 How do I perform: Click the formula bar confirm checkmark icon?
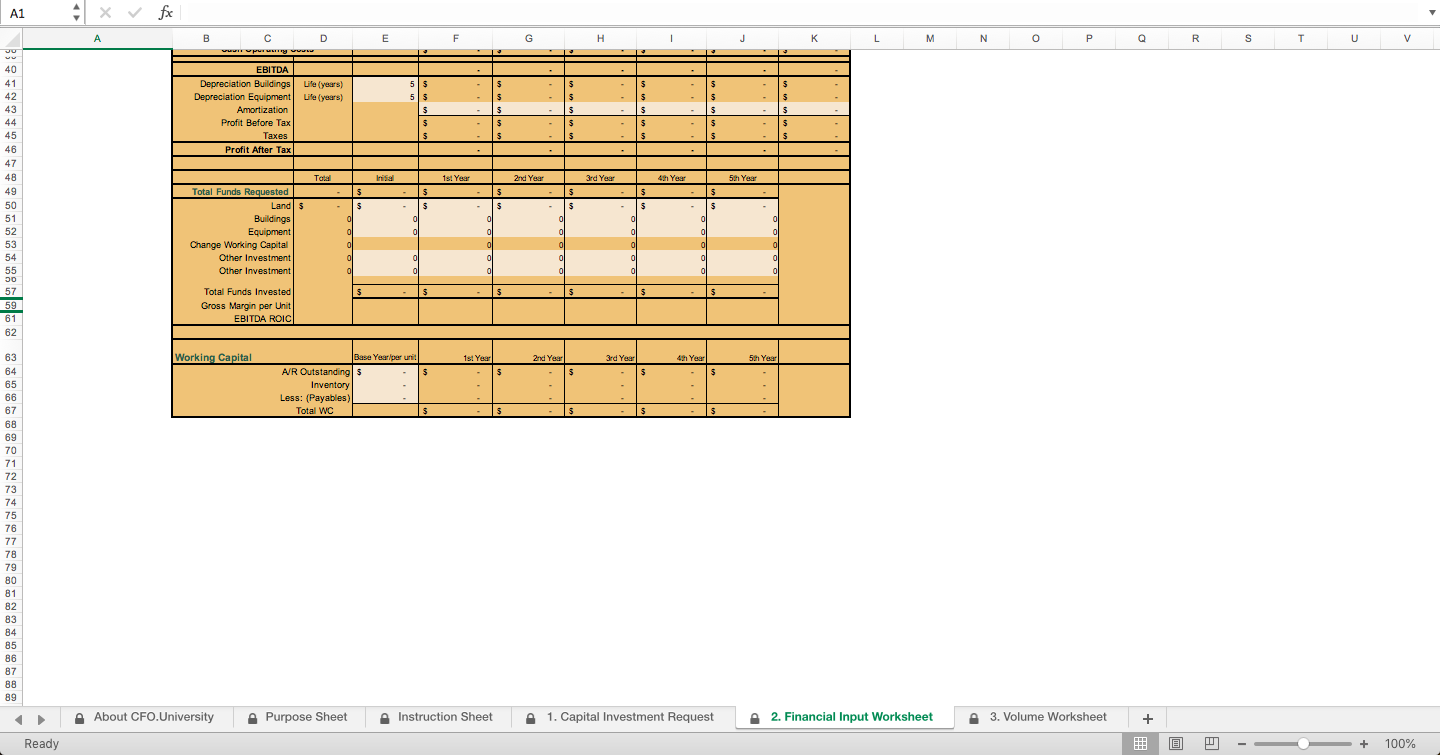[135, 12]
